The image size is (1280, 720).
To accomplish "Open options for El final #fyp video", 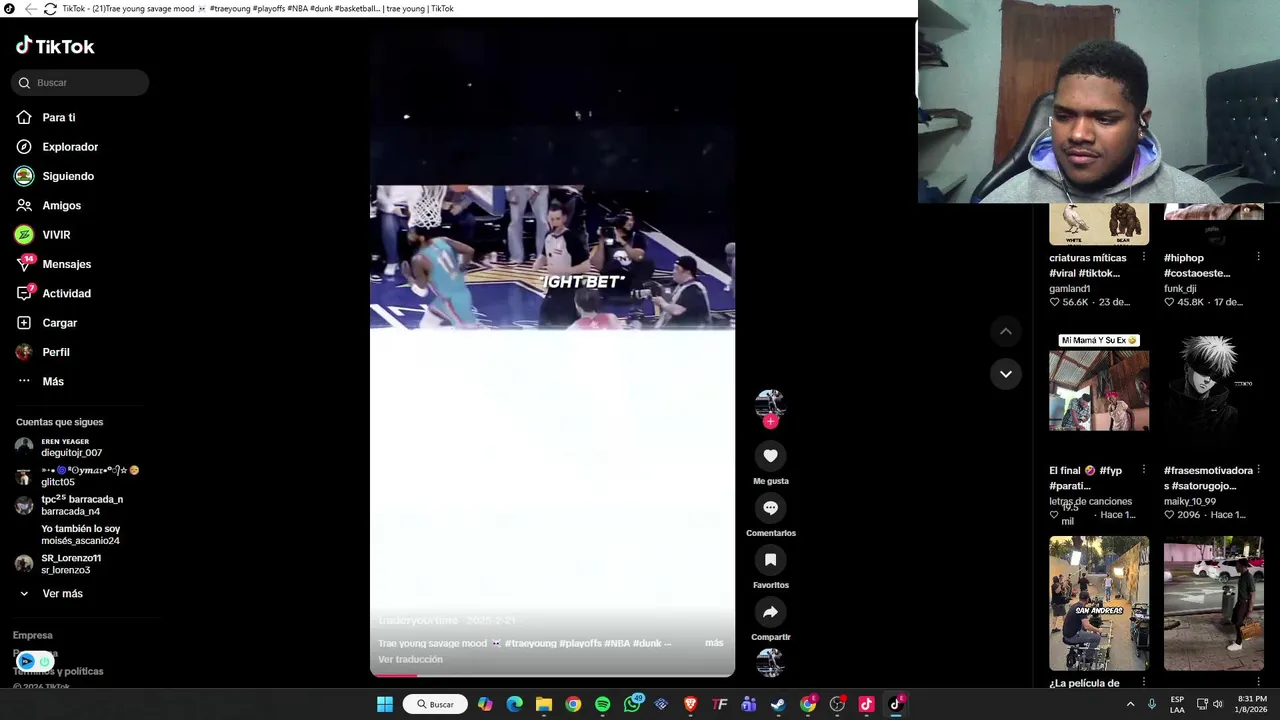I will 1144,471.
